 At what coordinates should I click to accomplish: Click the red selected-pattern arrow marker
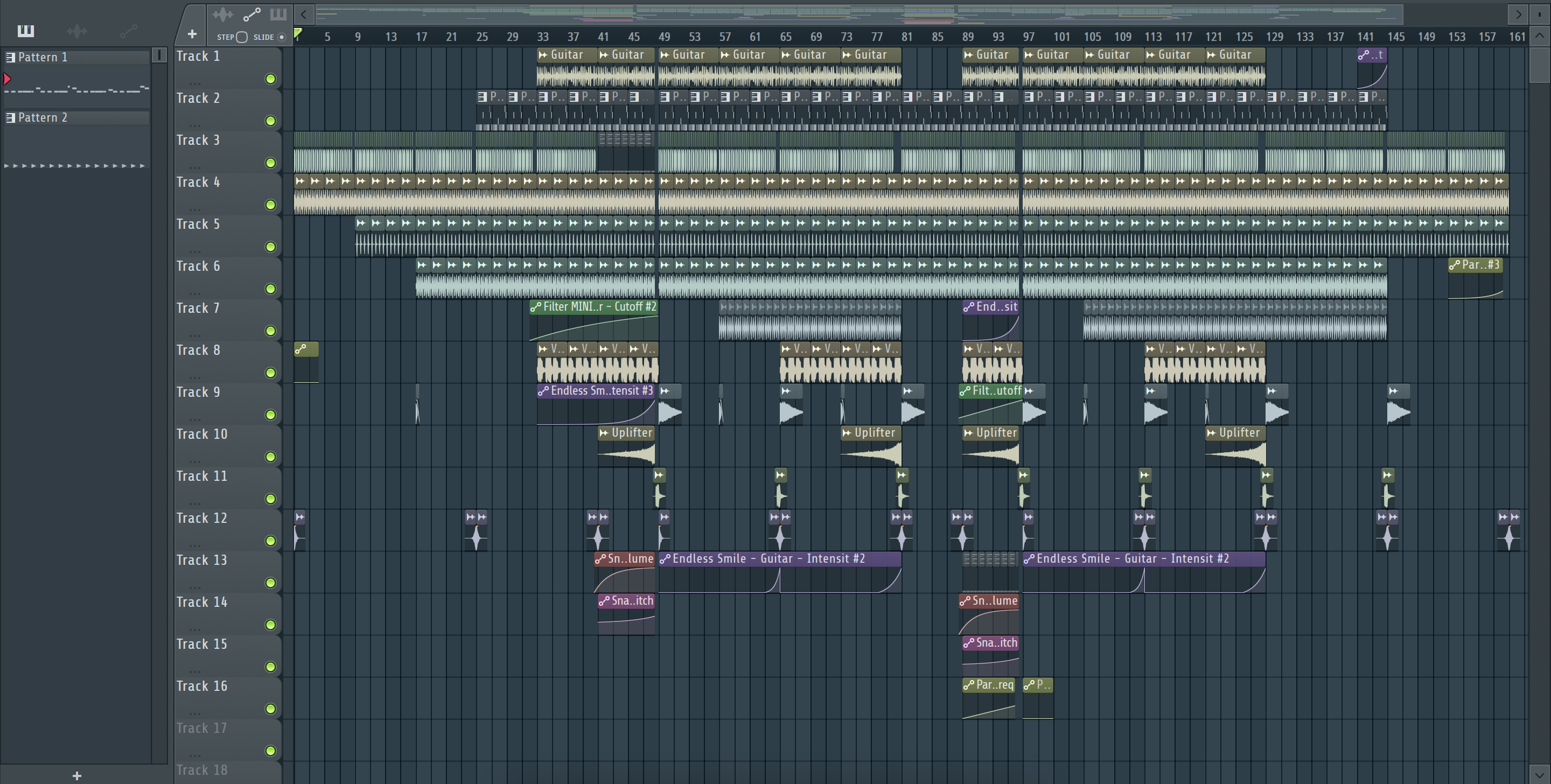[x=7, y=78]
